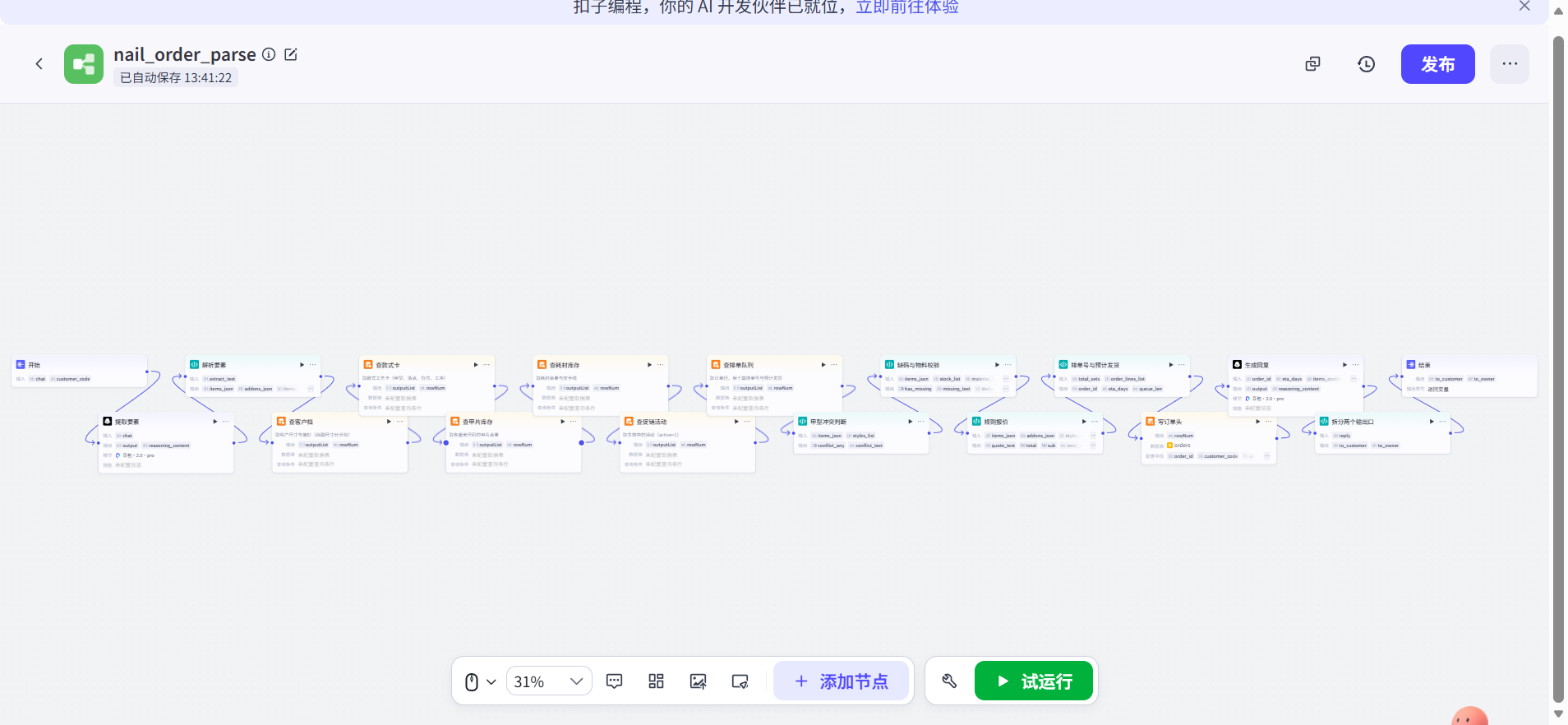Click the 添加节点 add node button
The width and height of the screenshot is (1568, 725).
click(x=842, y=681)
